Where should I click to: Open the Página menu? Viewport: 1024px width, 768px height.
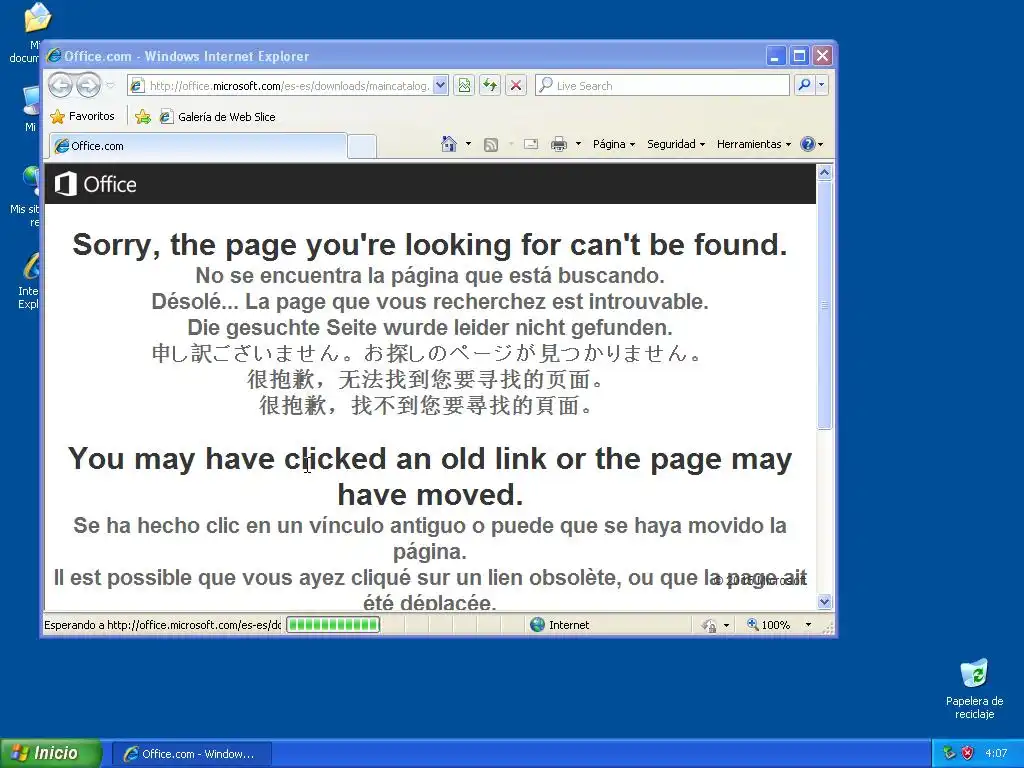tap(614, 144)
